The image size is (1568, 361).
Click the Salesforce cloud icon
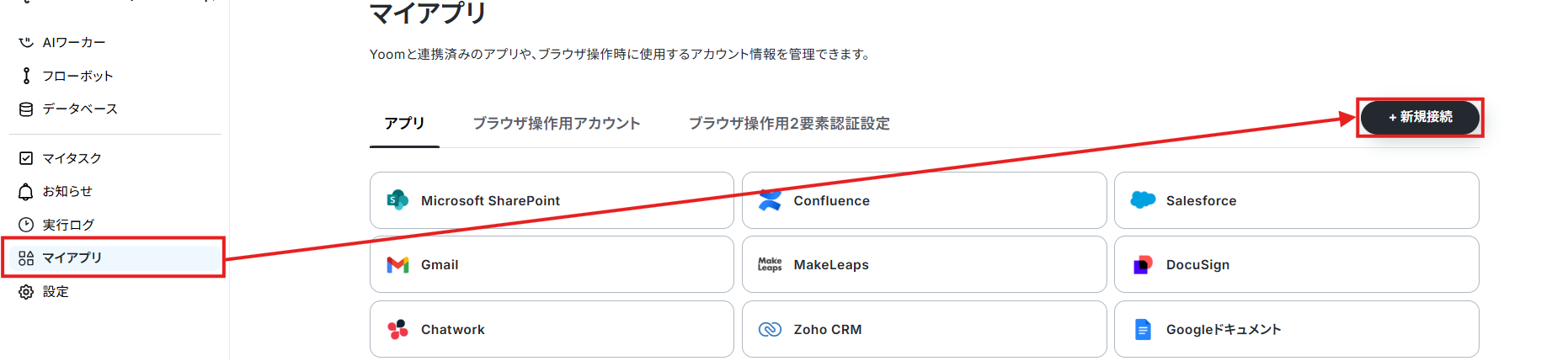[x=1143, y=200]
